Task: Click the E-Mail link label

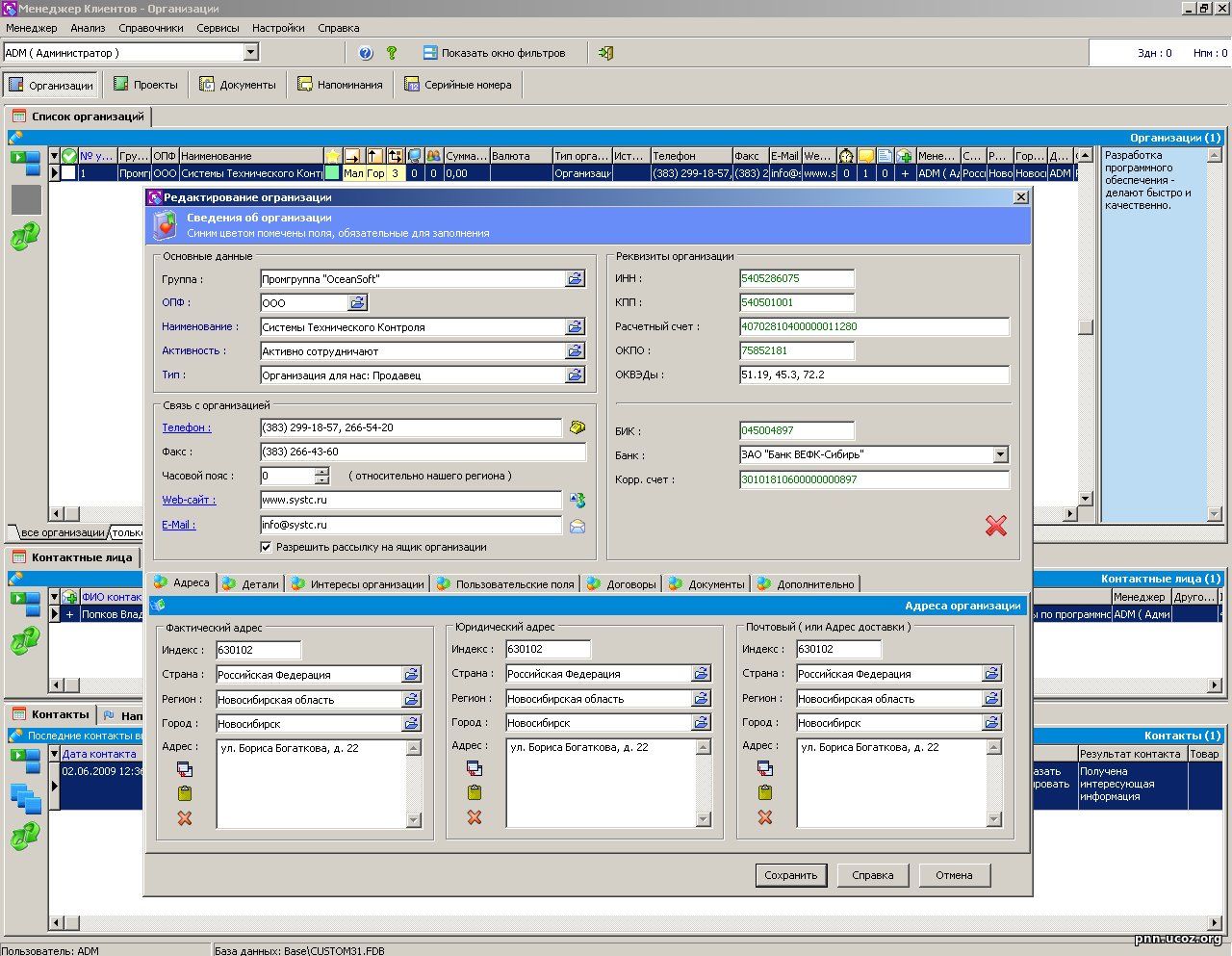Action: (x=178, y=525)
